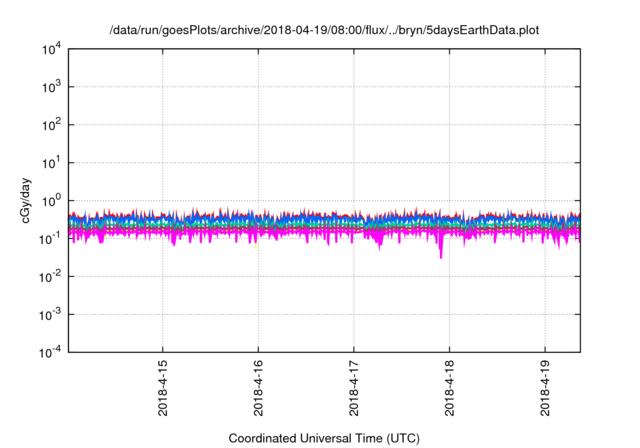Viewport: 640px width, 448px height.
Task: Click the 10^4 y-axis tick label
Action: (51, 49)
